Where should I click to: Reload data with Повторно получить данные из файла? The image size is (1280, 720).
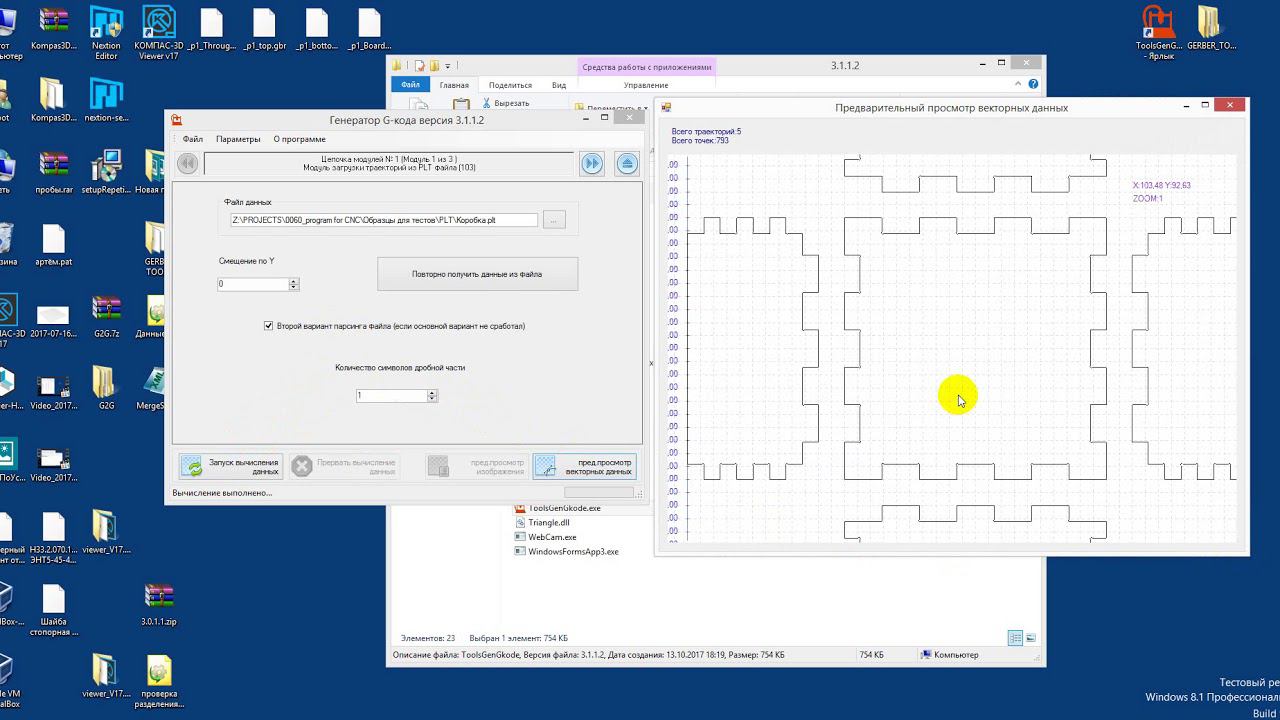(x=477, y=274)
